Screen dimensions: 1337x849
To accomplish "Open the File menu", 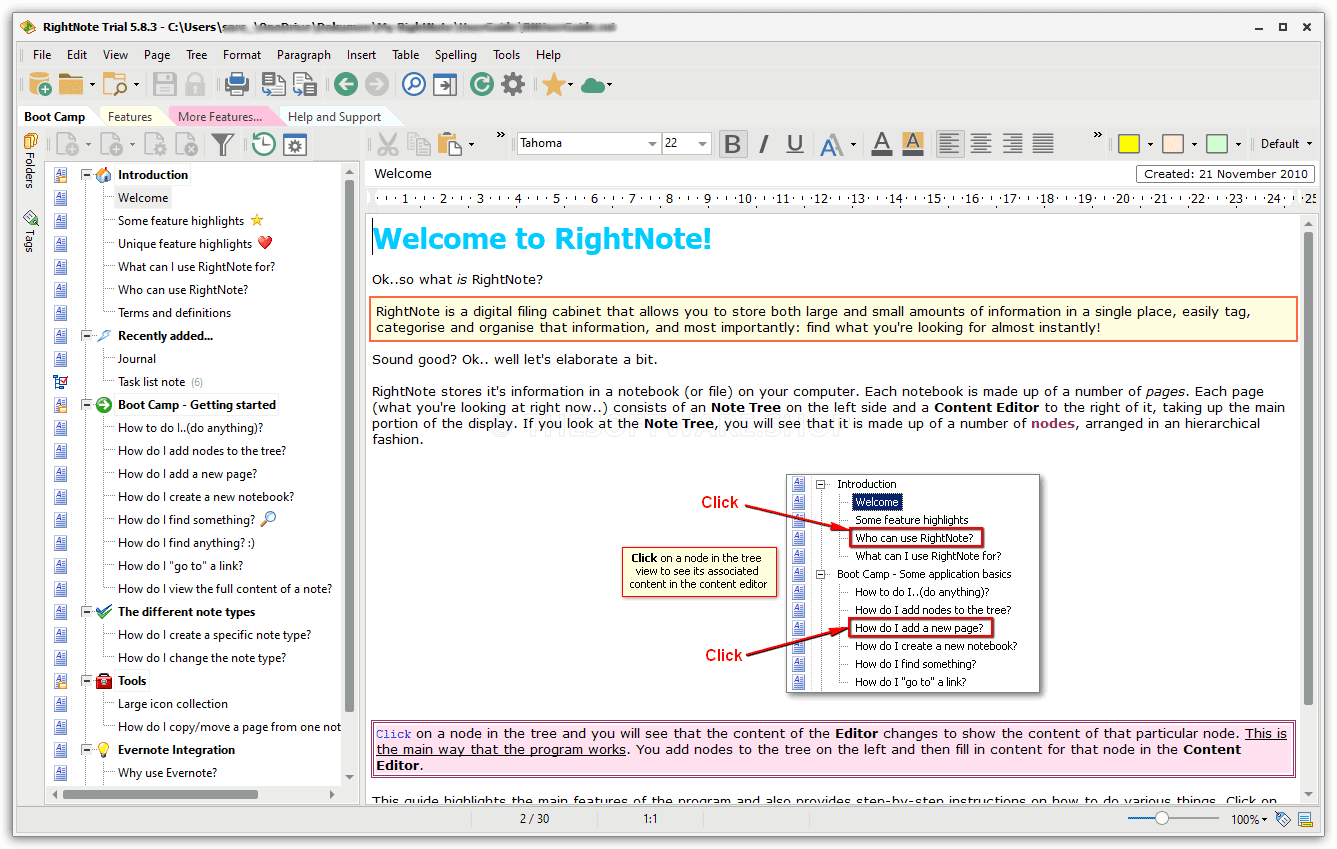I will 42,55.
